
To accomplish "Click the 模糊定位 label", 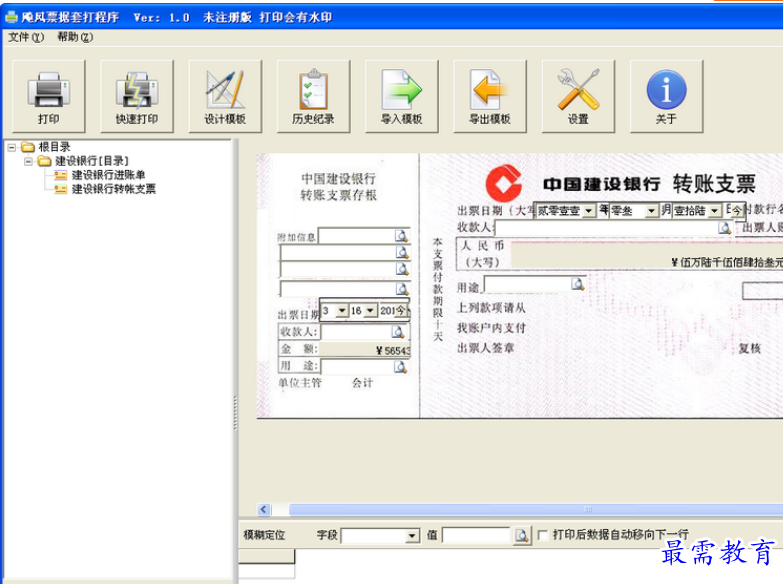I will pyautogui.click(x=264, y=535).
